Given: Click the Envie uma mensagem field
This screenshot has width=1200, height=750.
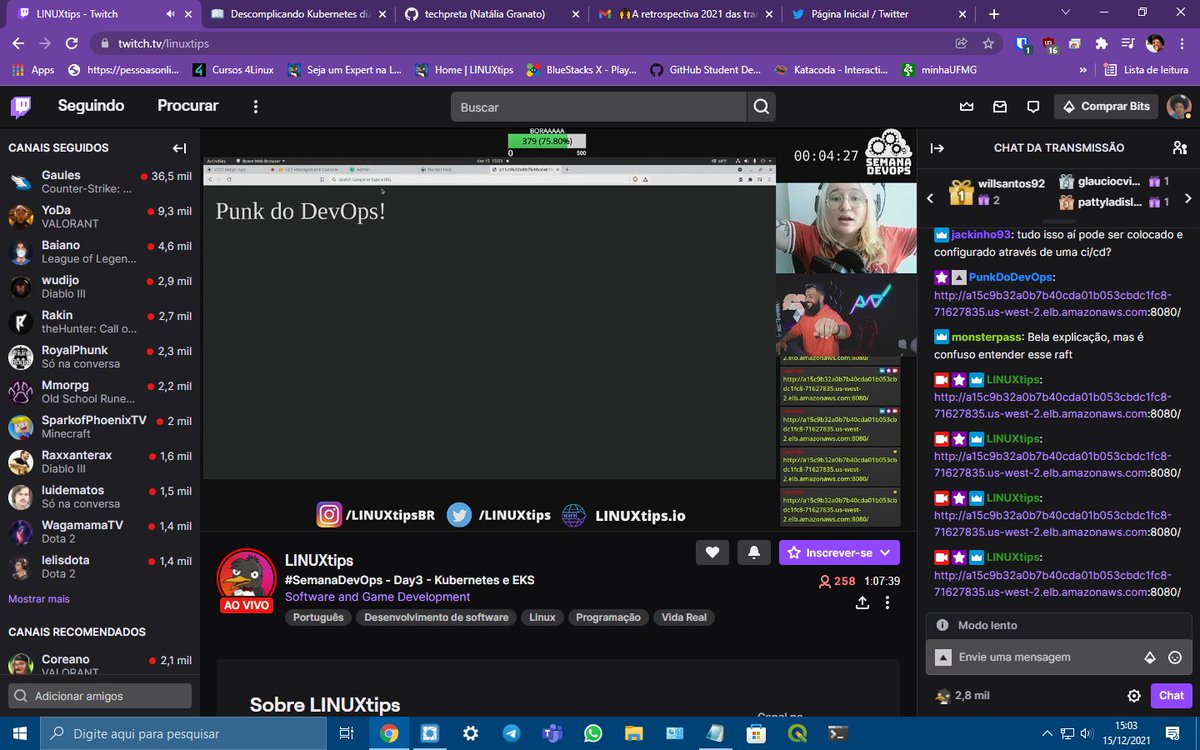Looking at the screenshot, I should (1058, 657).
